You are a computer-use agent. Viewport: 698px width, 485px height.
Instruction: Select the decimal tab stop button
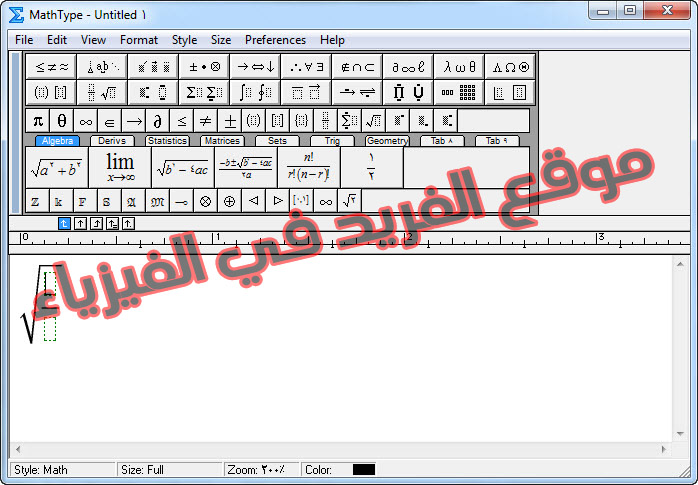point(128,223)
